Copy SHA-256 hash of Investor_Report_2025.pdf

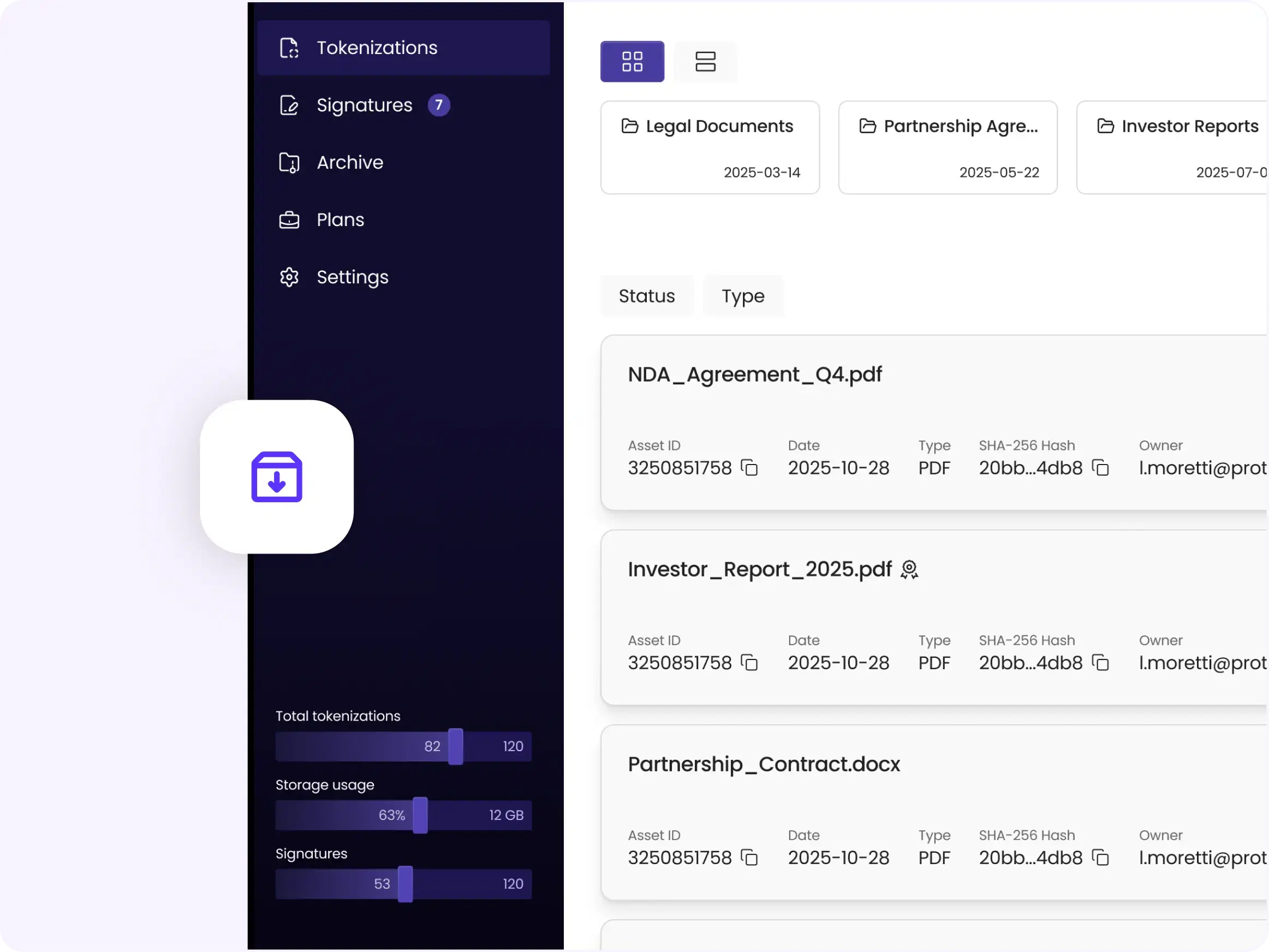pos(1100,663)
